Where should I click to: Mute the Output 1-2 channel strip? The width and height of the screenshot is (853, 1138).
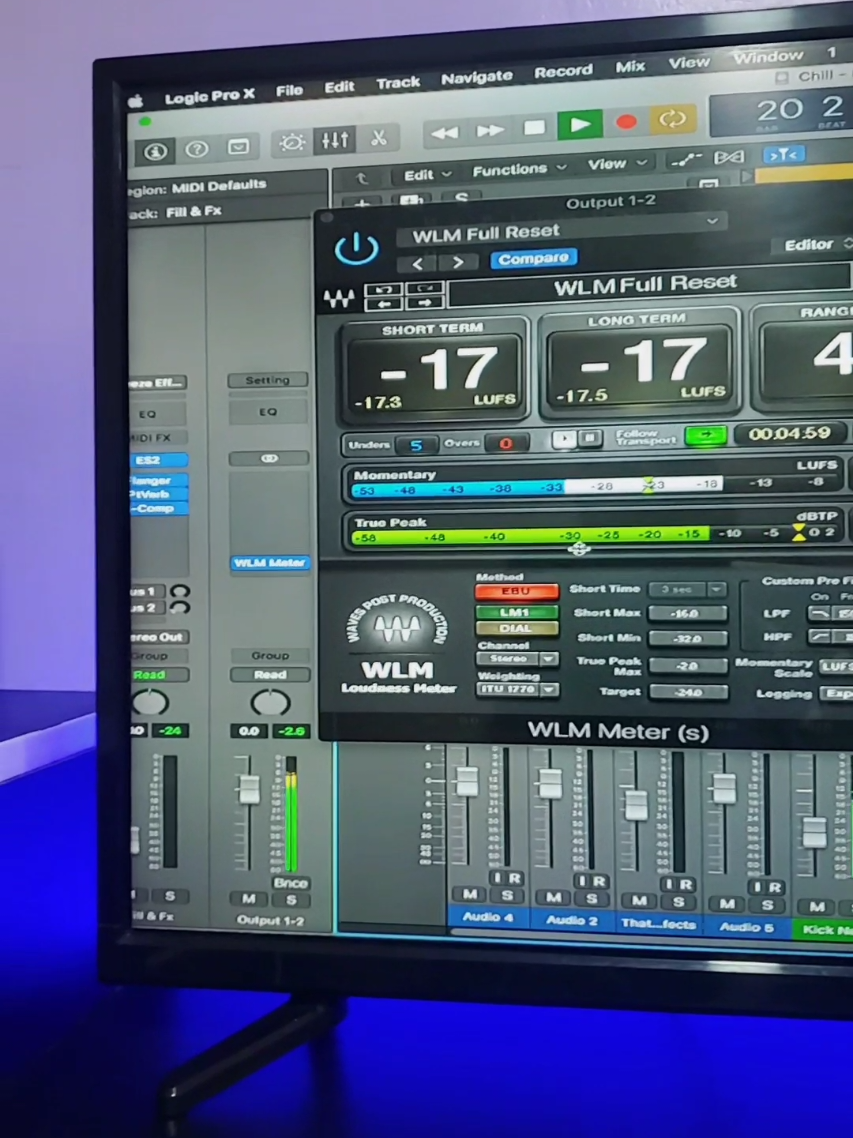pos(249,899)
